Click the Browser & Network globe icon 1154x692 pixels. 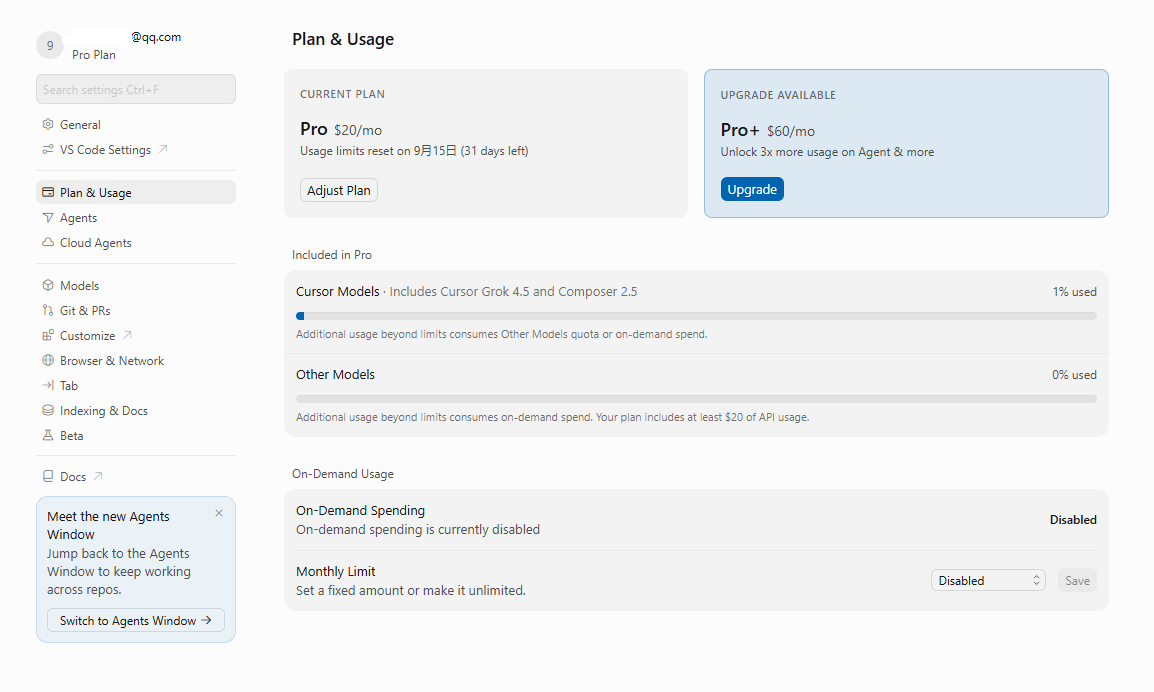[x=48, y=360]
